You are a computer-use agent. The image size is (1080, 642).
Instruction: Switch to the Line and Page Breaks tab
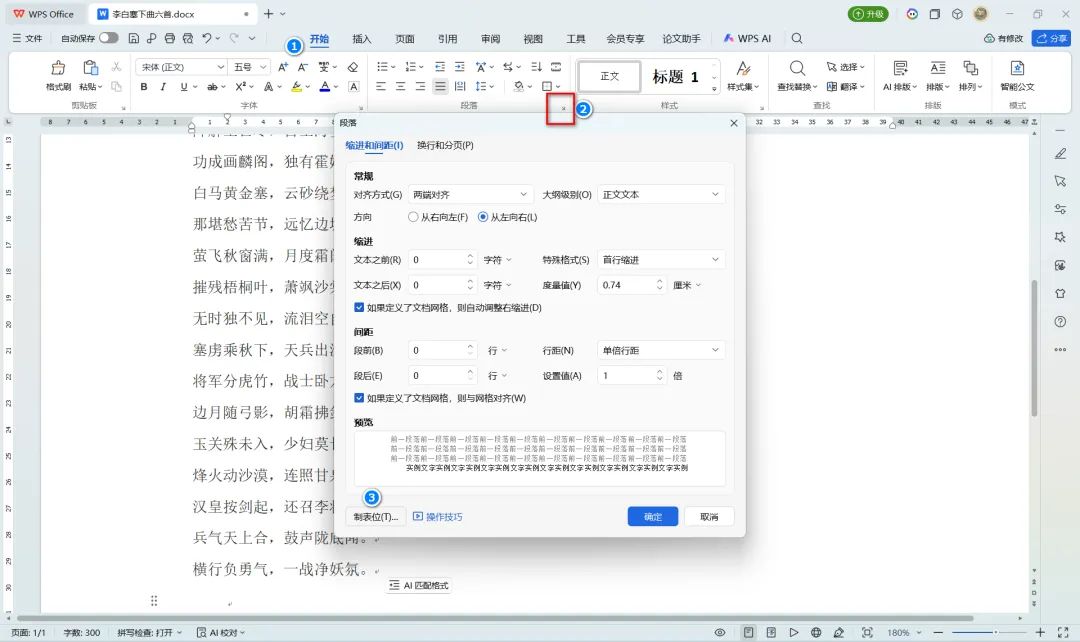tap(445, 145)
